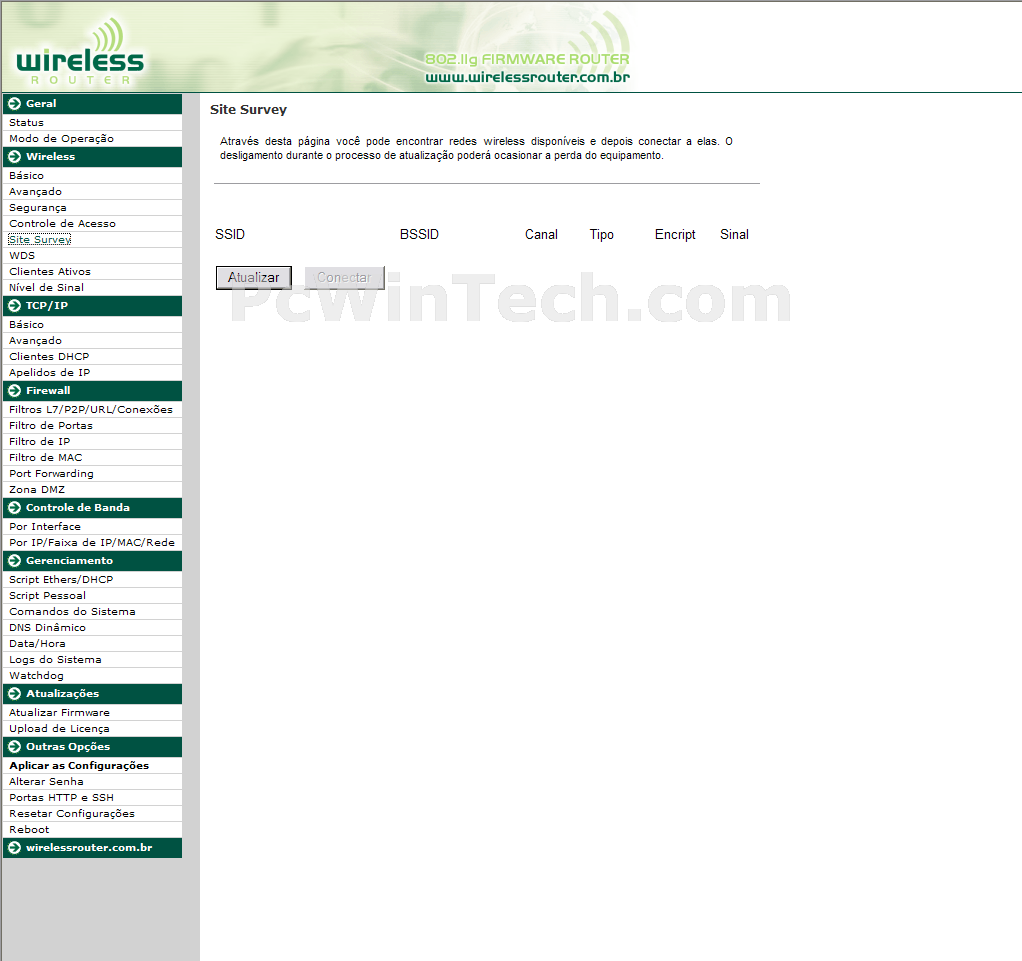This screenshot has height=961, width=1022.
Task: Open Alterar Senha
Action: click(x=46, y=782)
